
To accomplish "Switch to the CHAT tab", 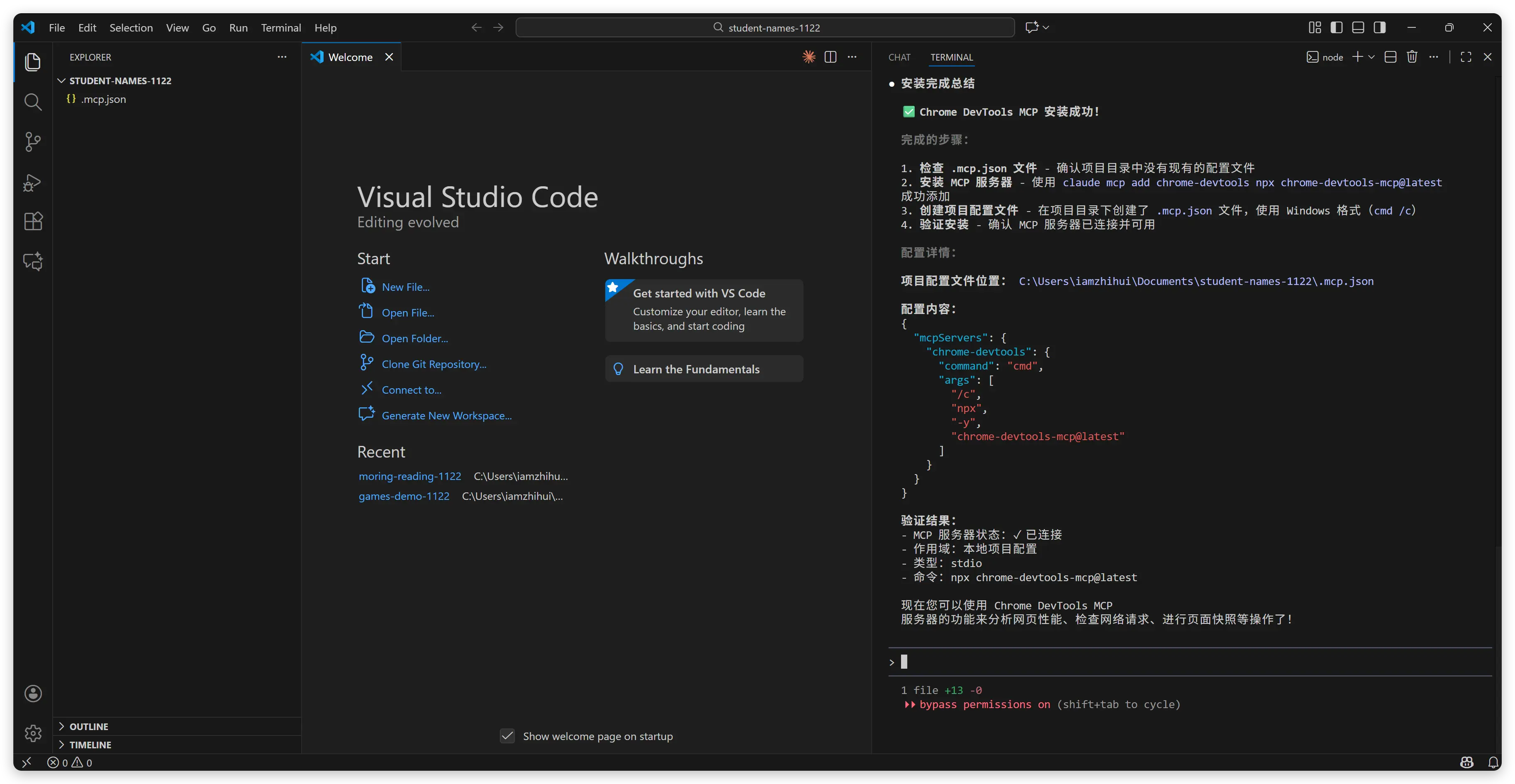I will tap(899, 57).
